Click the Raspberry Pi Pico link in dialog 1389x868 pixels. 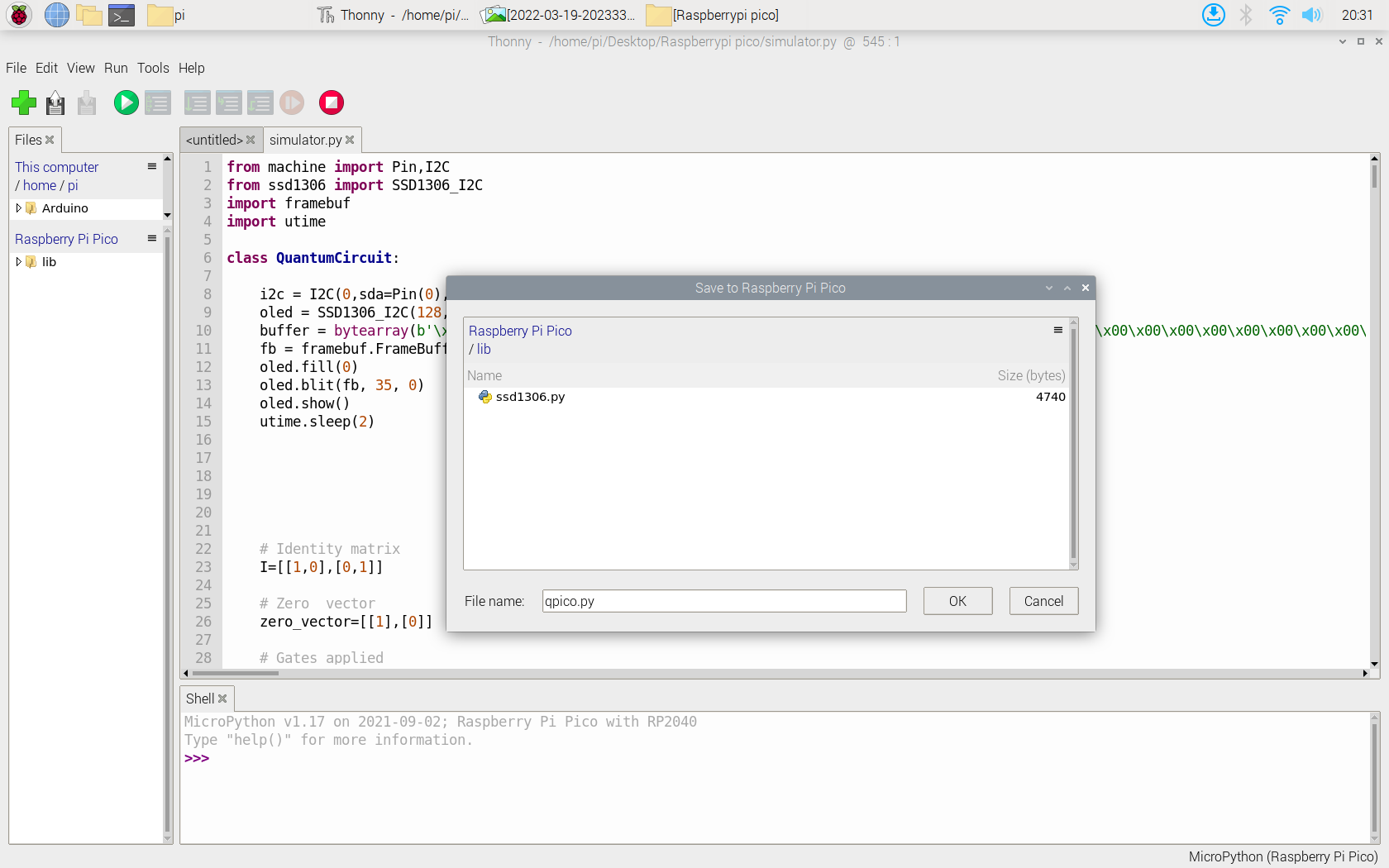pos(520,331)
